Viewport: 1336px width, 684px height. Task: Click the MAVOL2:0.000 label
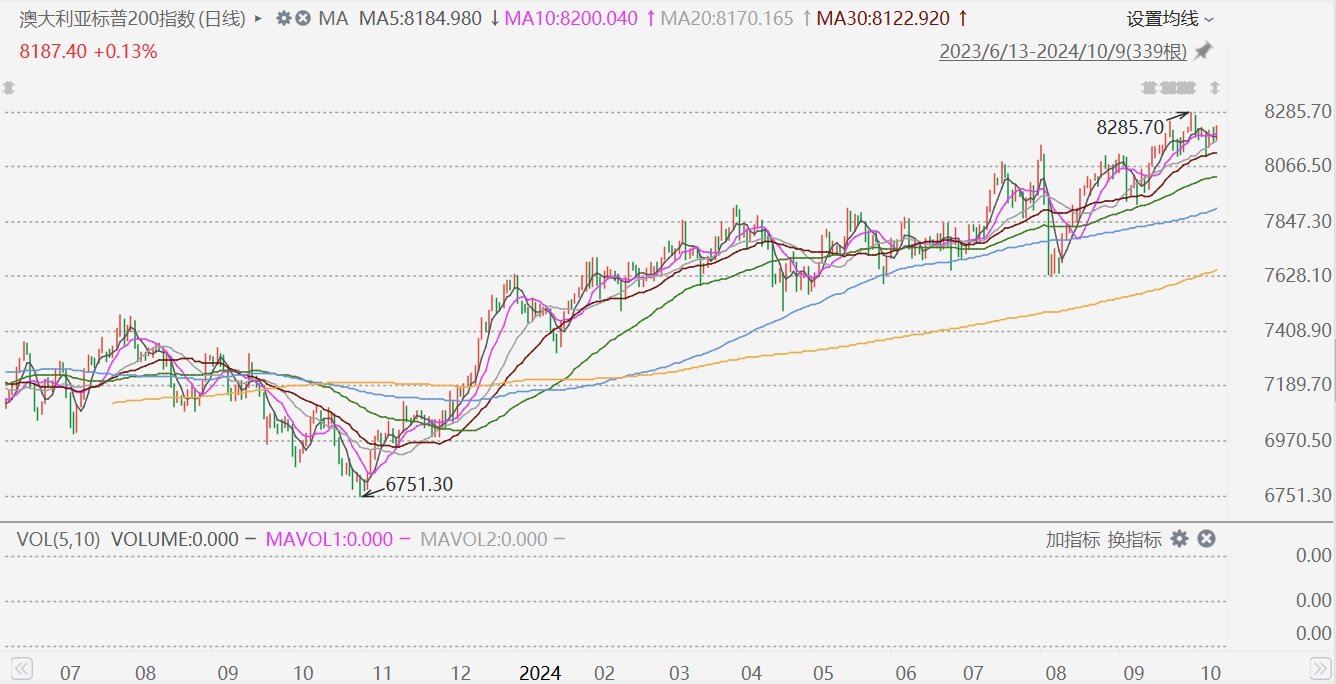[483, 539]
